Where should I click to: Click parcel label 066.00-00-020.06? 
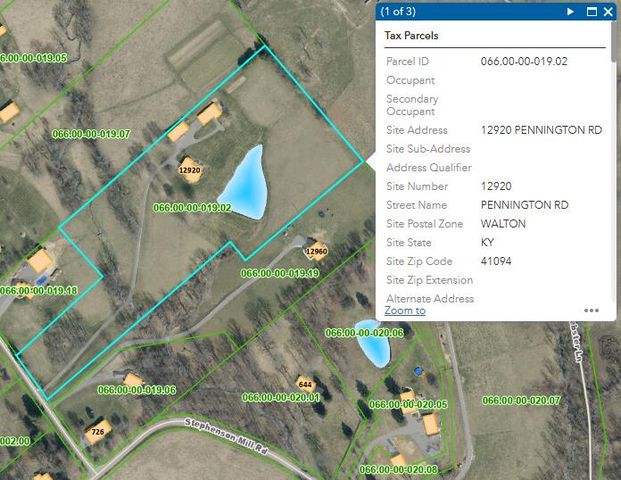(x=364, y=333)
